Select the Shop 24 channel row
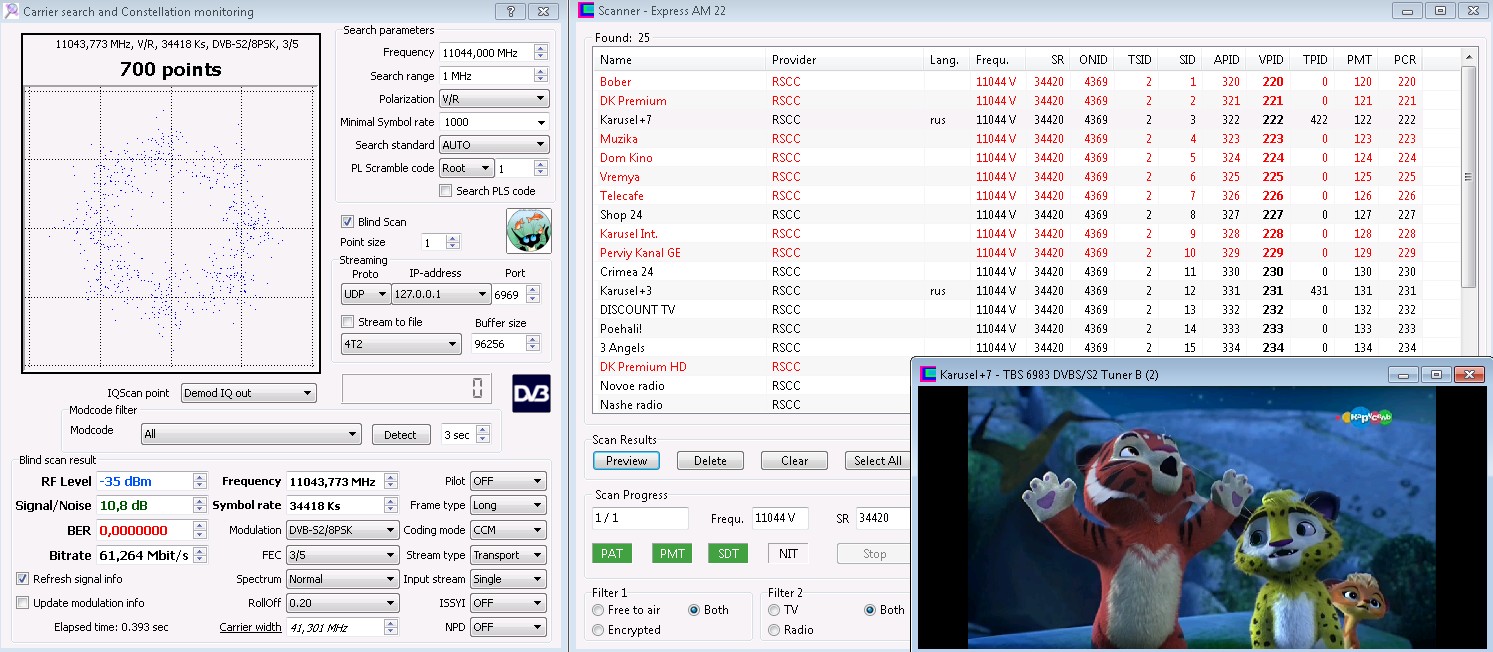This screenshot has height=652, width=1493. (1026, 215)
